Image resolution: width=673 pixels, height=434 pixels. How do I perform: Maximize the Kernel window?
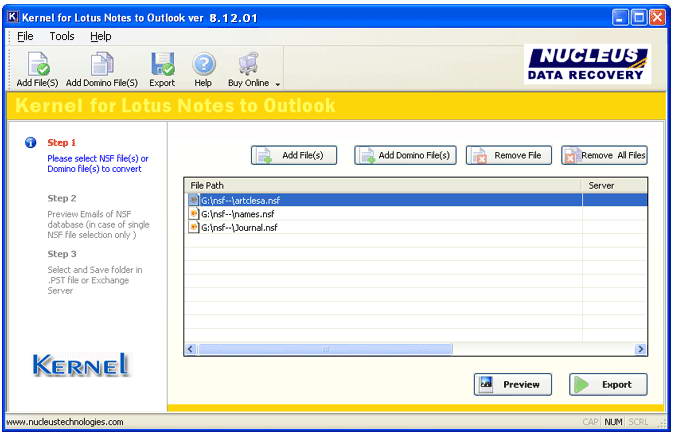[639, 18]
